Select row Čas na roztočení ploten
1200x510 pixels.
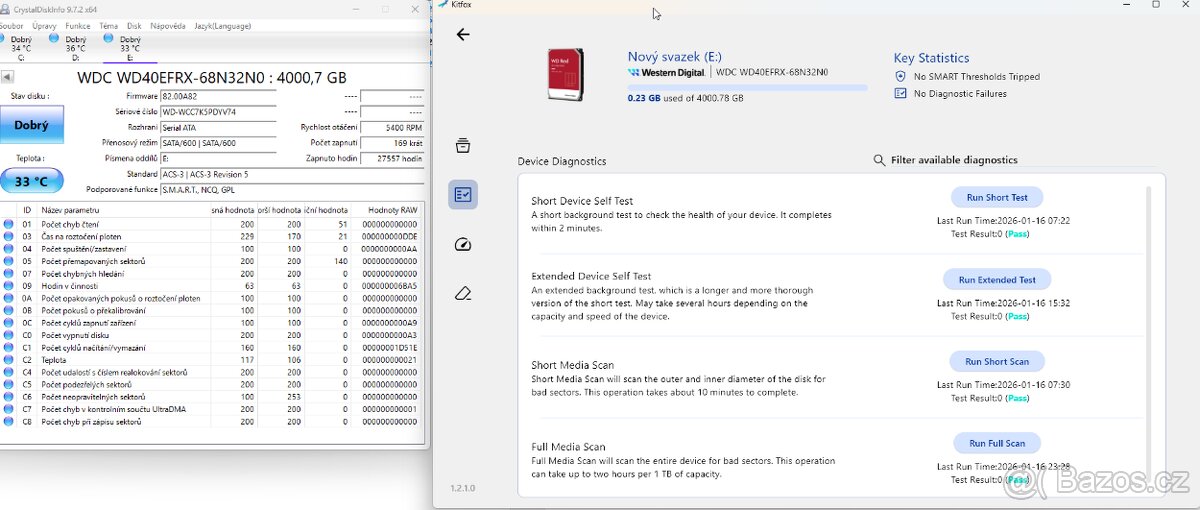[x=211, y=236]
